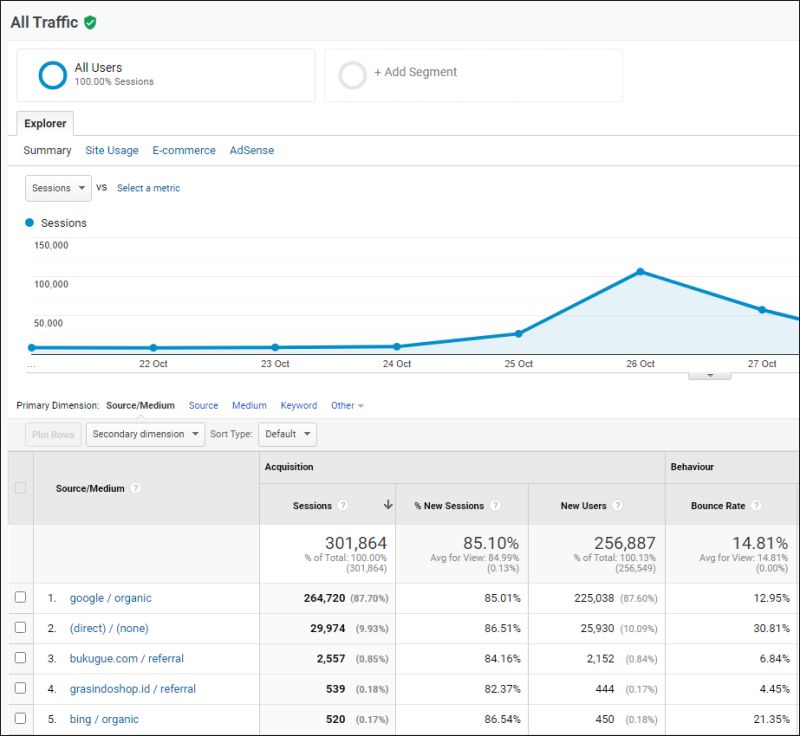Image resolution: width=800 pixels, height=736 pixels.
Task: Click the Select a metric link
Action: click(x=148, y=188)
